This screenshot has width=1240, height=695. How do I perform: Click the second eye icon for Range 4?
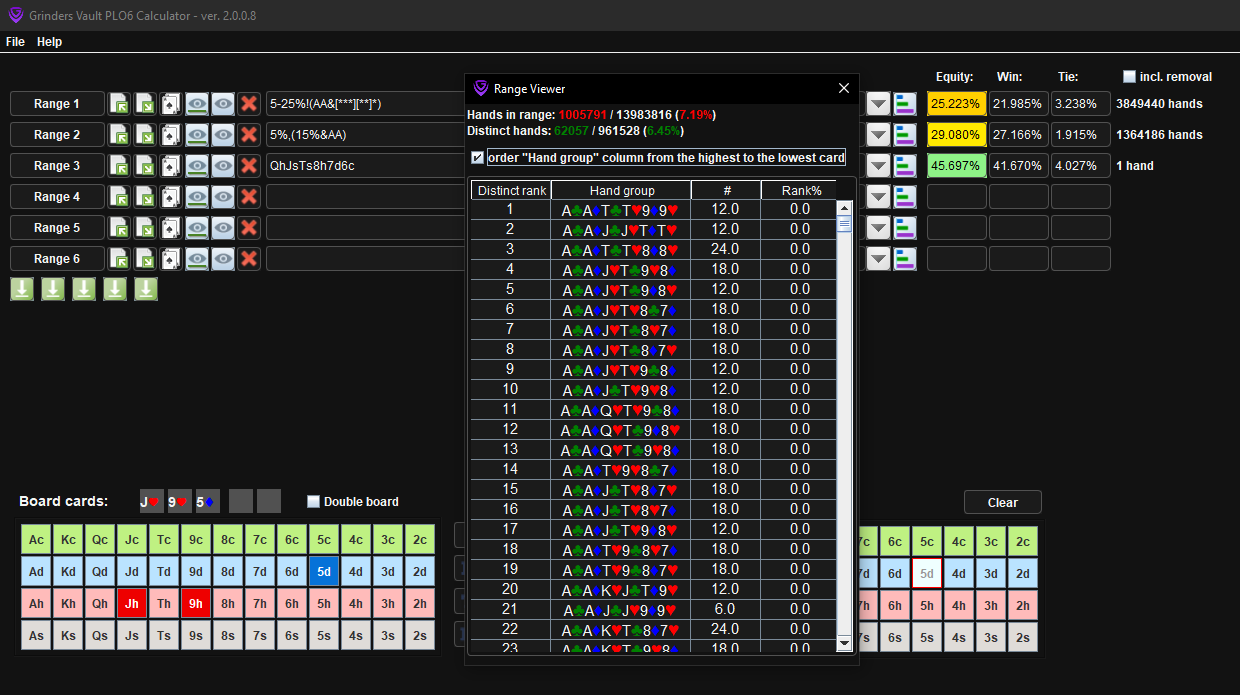click(x=221, y=196)
